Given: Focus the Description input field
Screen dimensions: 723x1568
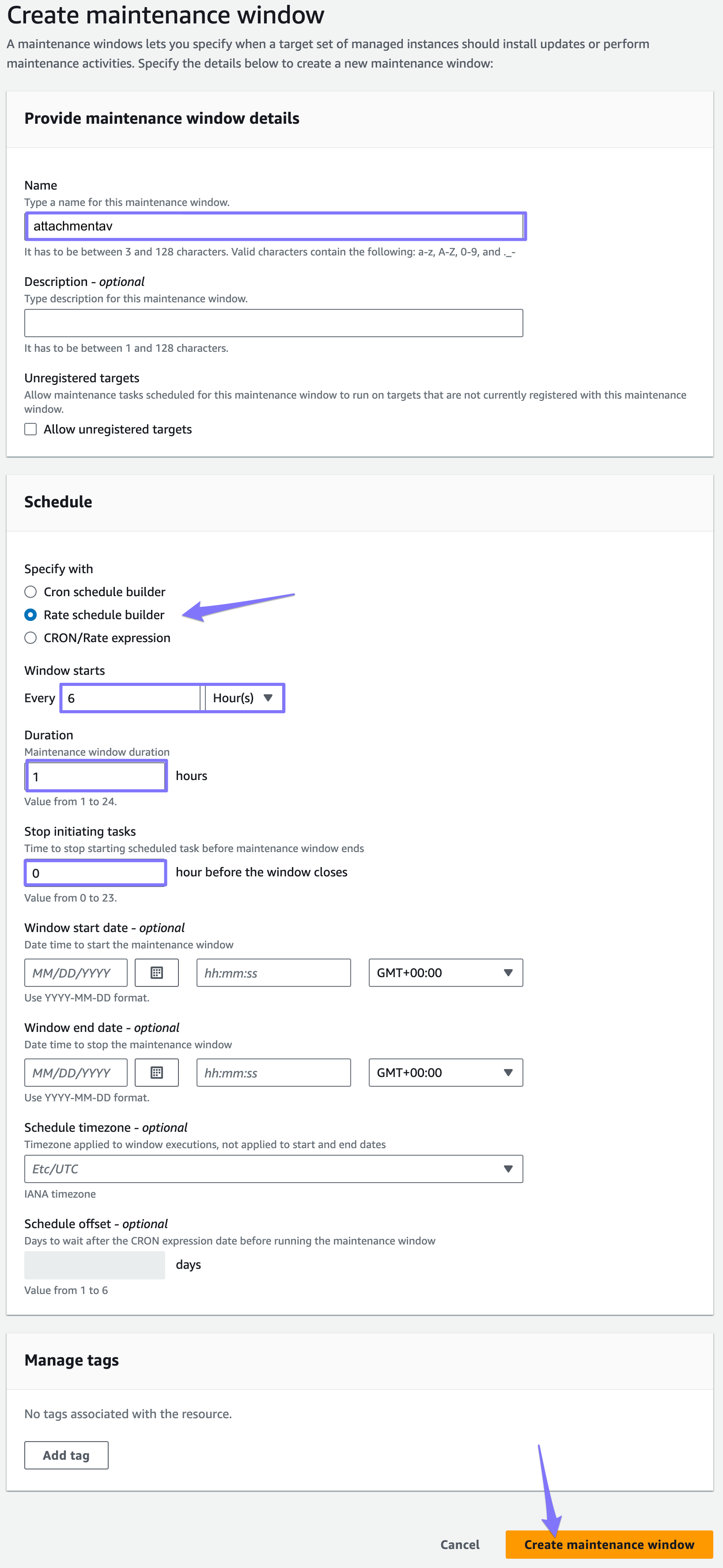Looking at the screenshot, I should click(x=274, y=323).
